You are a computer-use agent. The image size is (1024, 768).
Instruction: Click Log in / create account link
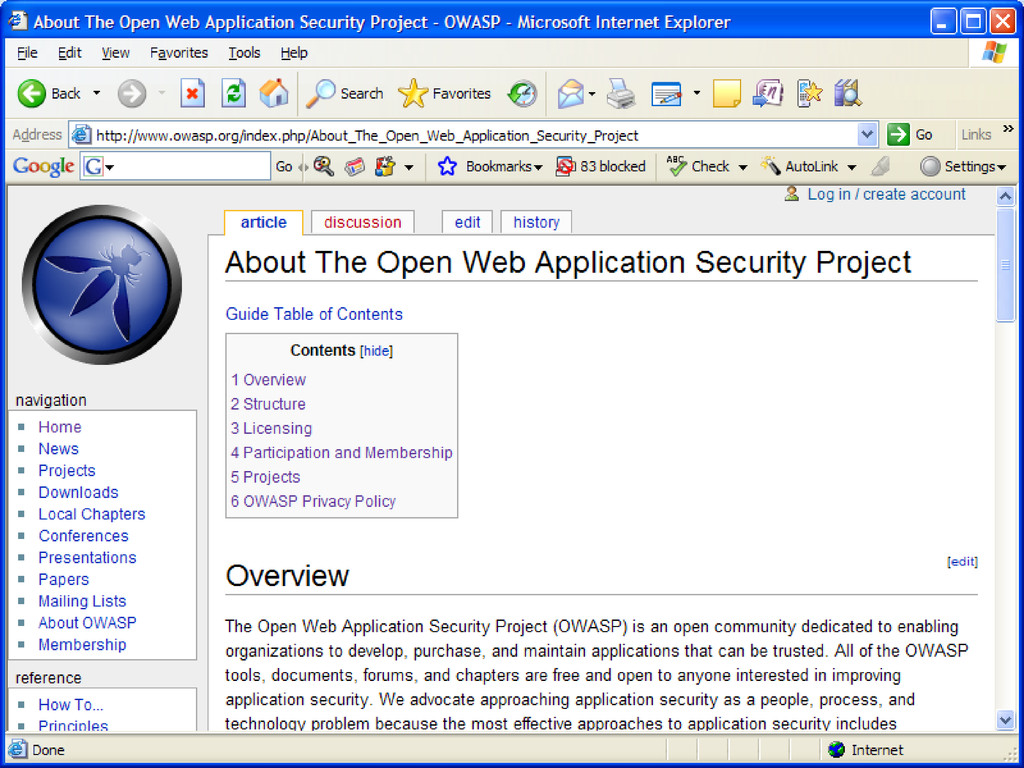[886, 194]
